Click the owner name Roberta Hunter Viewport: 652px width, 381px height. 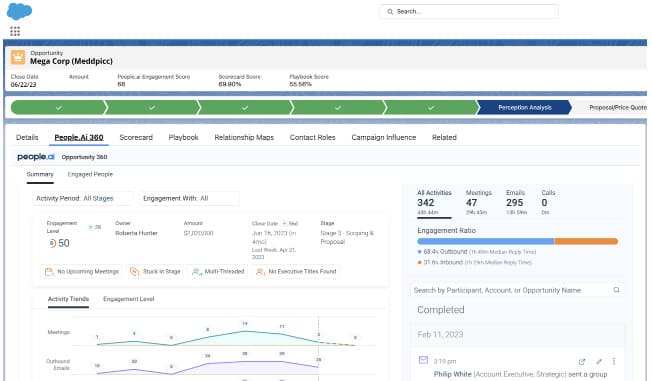136,233
